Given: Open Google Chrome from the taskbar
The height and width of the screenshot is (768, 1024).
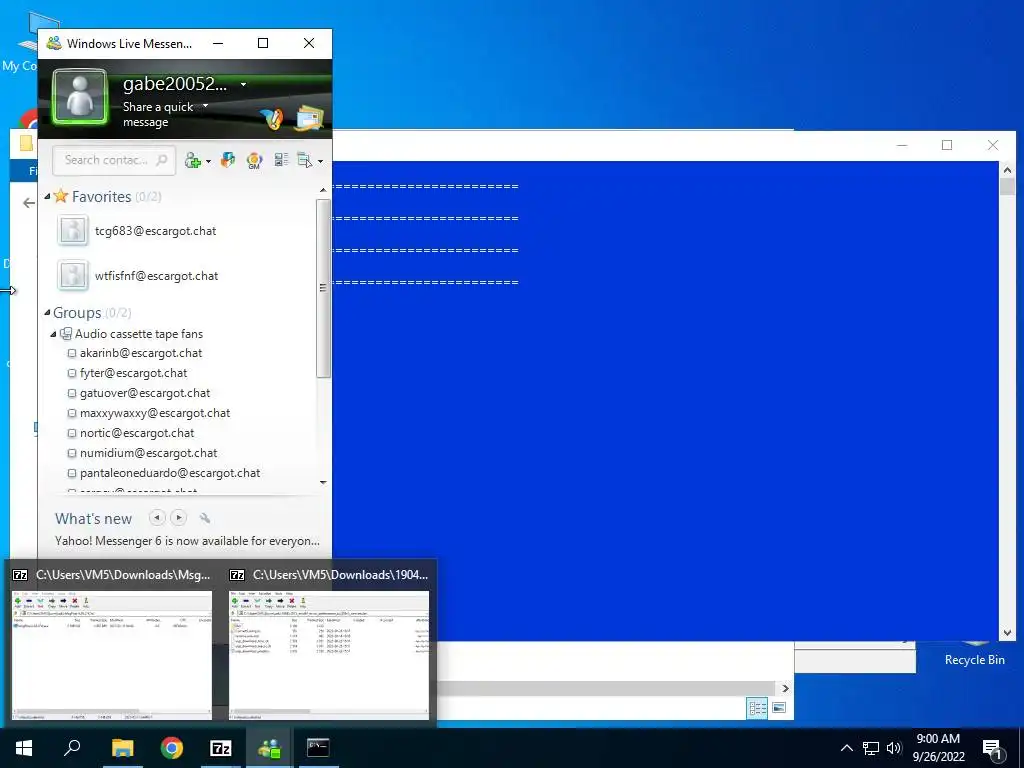Looking at the screenshot, I should tap(172, 748).
